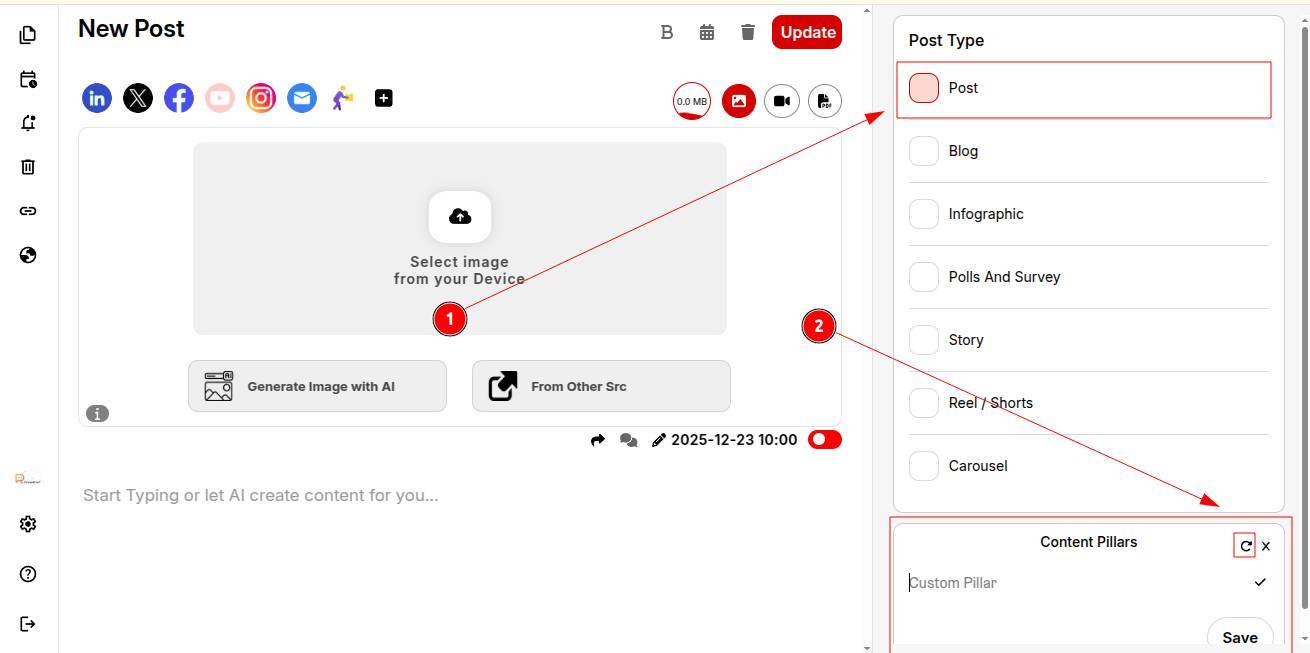Click the refresh icon in Content Pillars

(1245, 546)
